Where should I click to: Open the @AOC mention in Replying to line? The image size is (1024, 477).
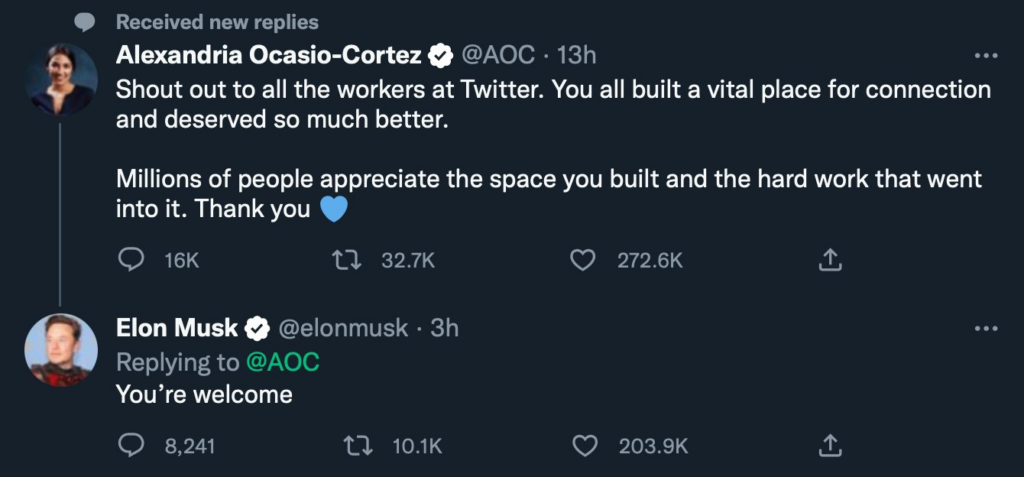(282, 361)
